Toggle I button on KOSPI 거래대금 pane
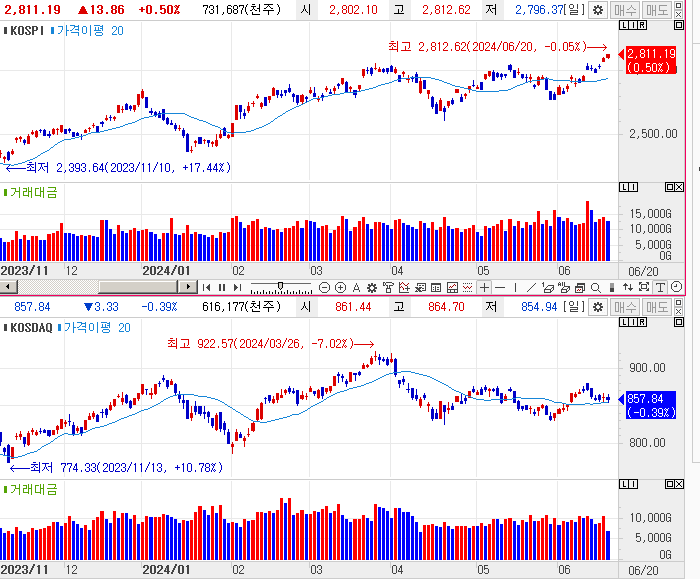Image resolution: width=700 pixels, height=579 pixels. click(633, 187)
